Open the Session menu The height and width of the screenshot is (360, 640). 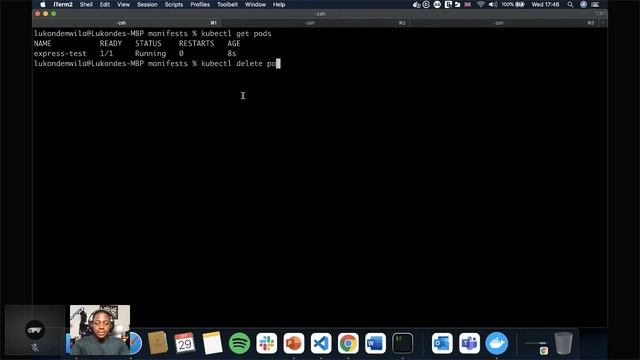147,4
